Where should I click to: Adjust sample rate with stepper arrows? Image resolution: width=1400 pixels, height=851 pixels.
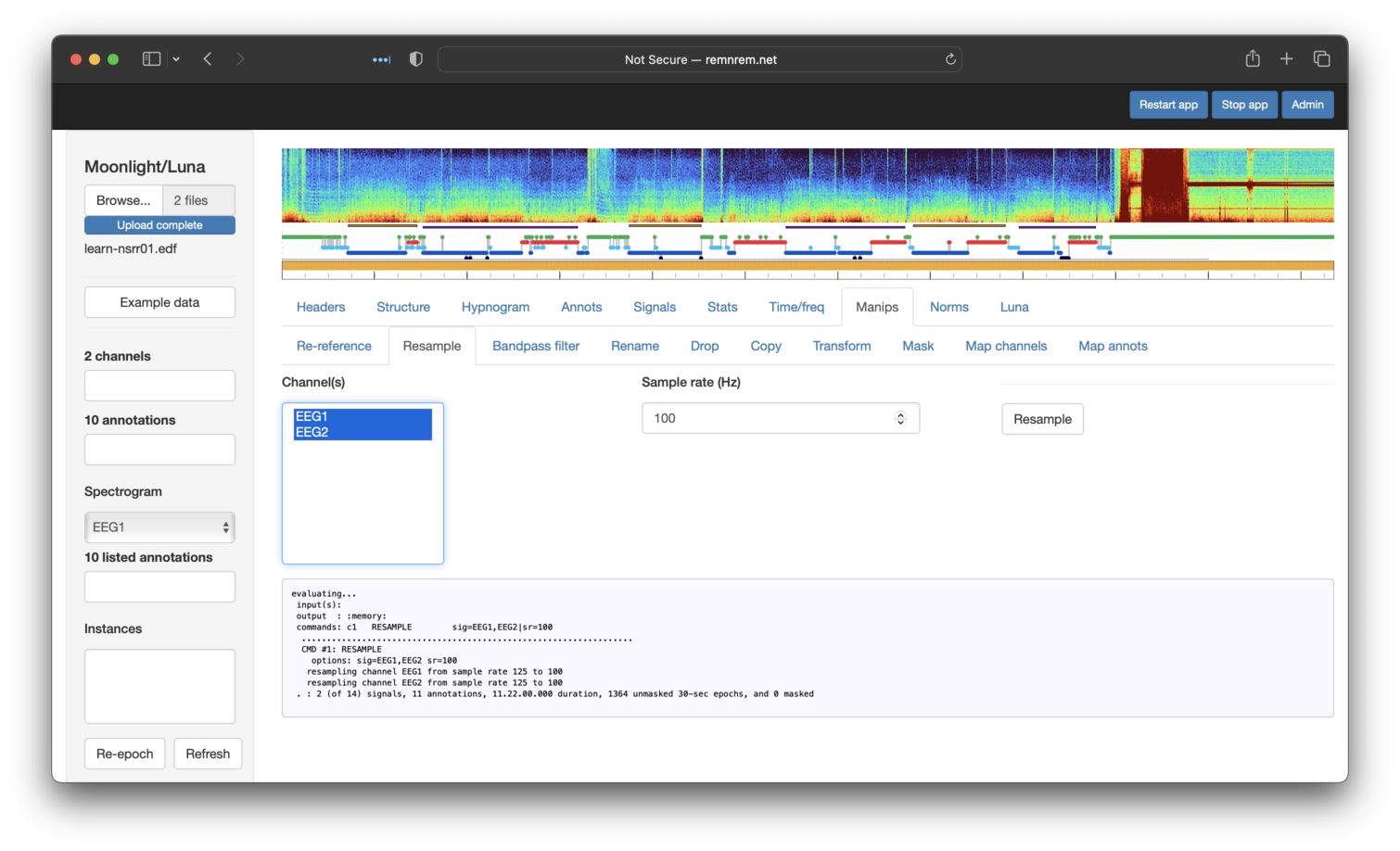[900, 419]
